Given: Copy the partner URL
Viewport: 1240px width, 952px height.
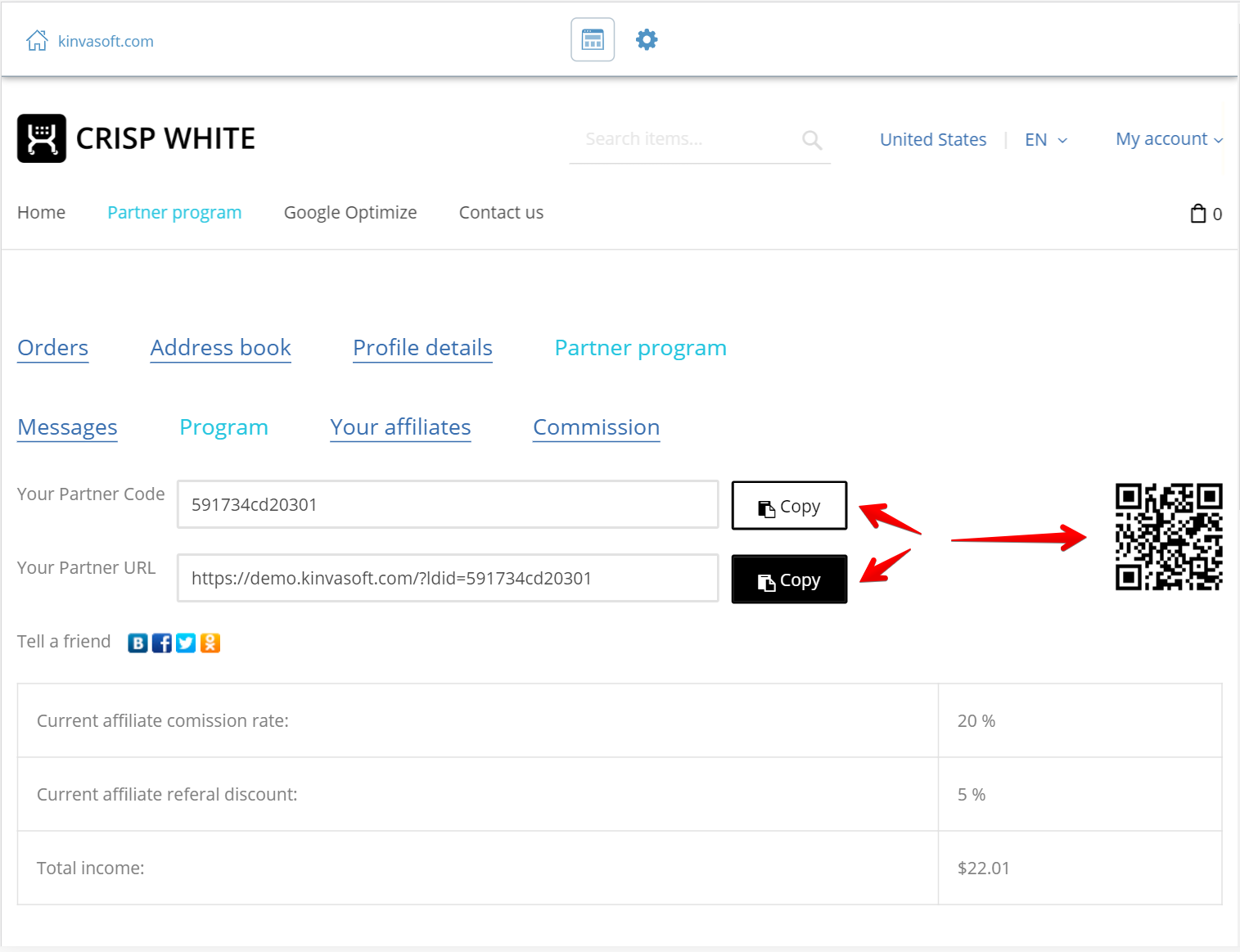Looking at the screenshot, I should point(788,580).
